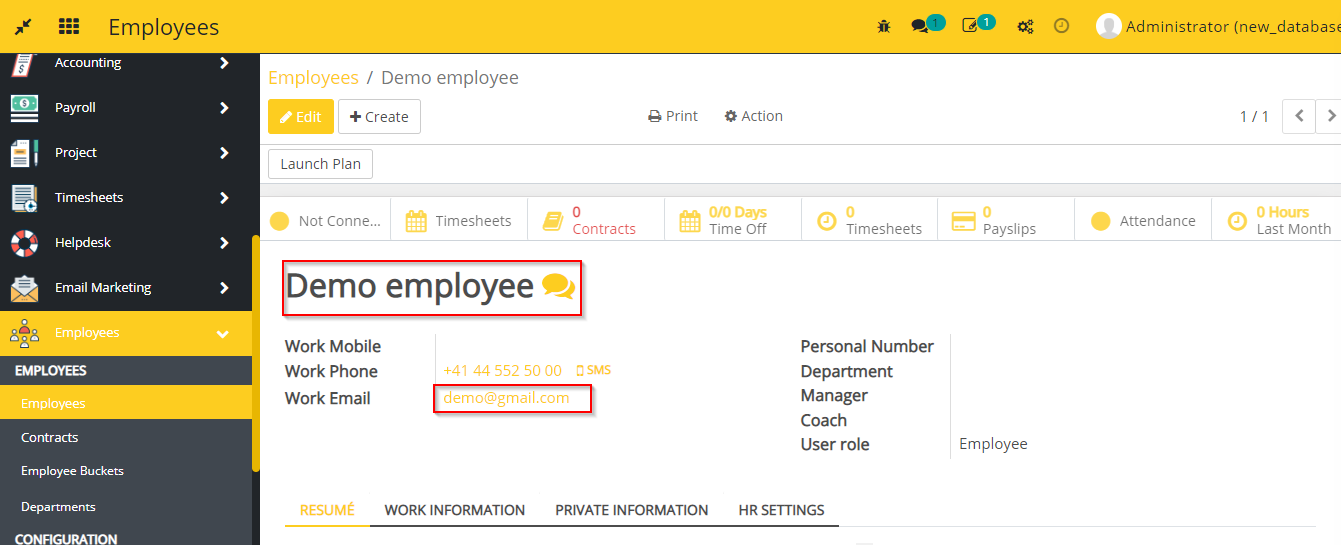1341x545 pixels.
Task: Click the Email Marketing envelope icon
Action: point(24,288)
